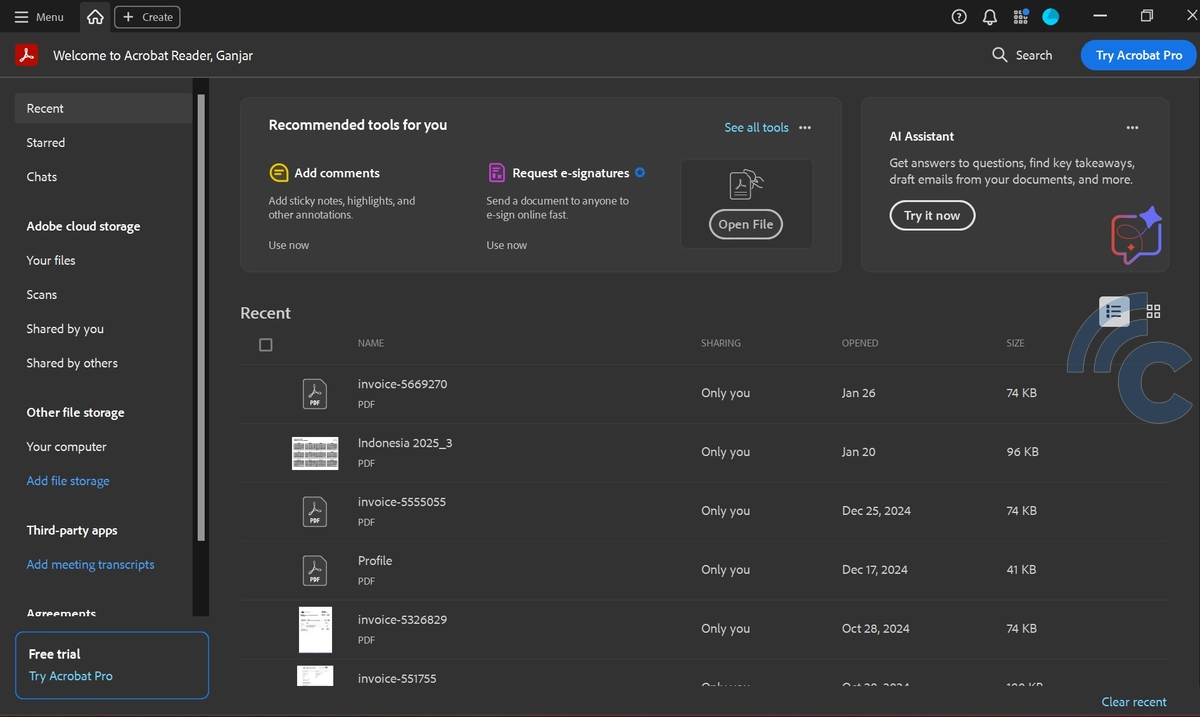Click the Request e-signatures icon
This screenshot has width=1200, height=717.
(x=497, y=173)
